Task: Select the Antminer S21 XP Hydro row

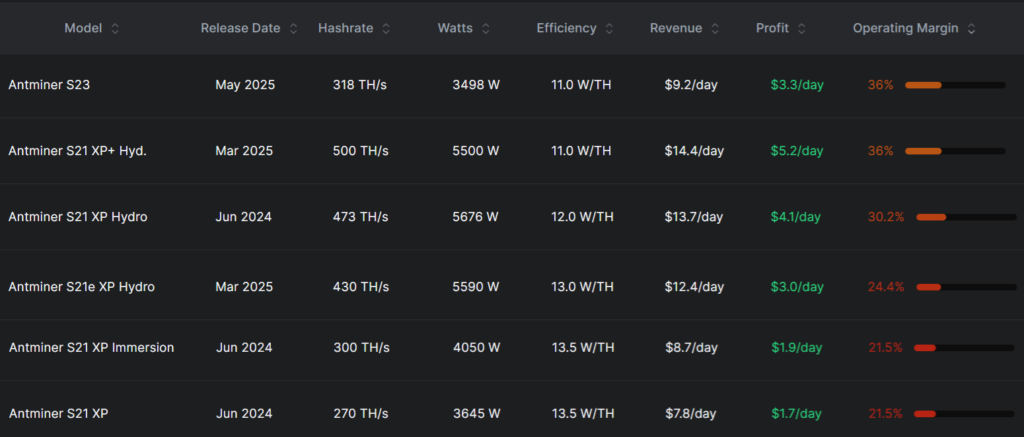Action: click(78, 217)
